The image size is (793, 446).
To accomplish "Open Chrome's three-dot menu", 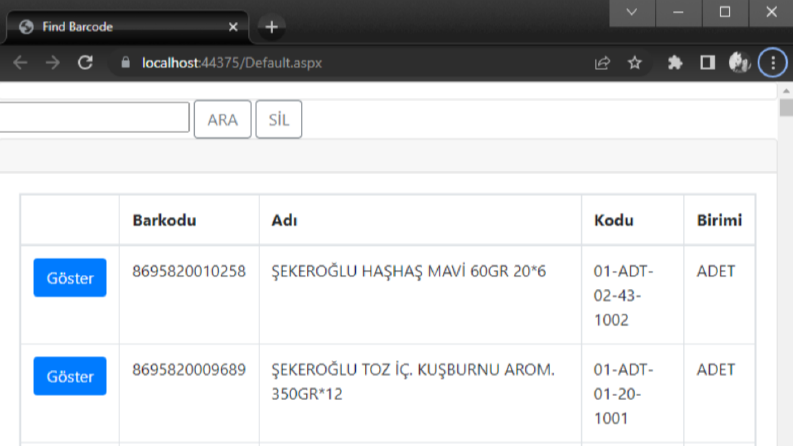I will 773,63.
